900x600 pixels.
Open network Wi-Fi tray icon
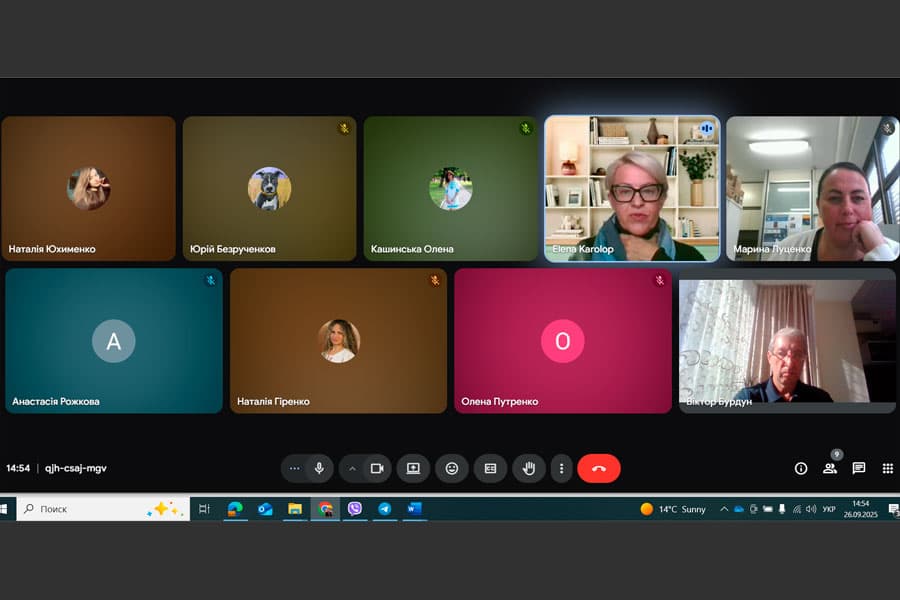click(797, 509)
